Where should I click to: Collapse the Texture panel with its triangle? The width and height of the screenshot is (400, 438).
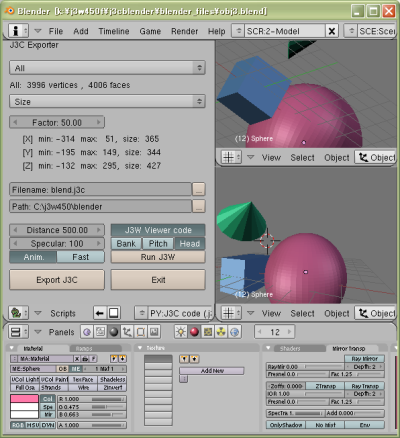[140, 348]
